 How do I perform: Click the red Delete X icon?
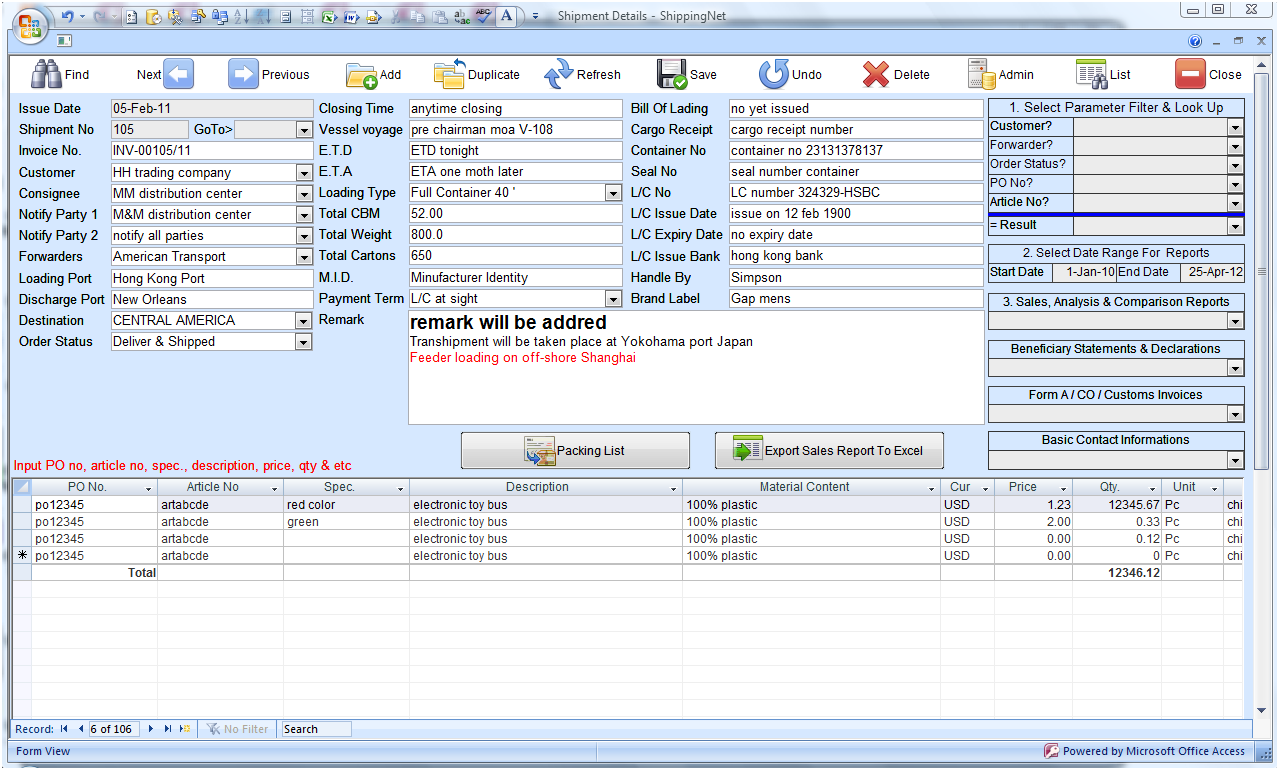click(876, 75)
